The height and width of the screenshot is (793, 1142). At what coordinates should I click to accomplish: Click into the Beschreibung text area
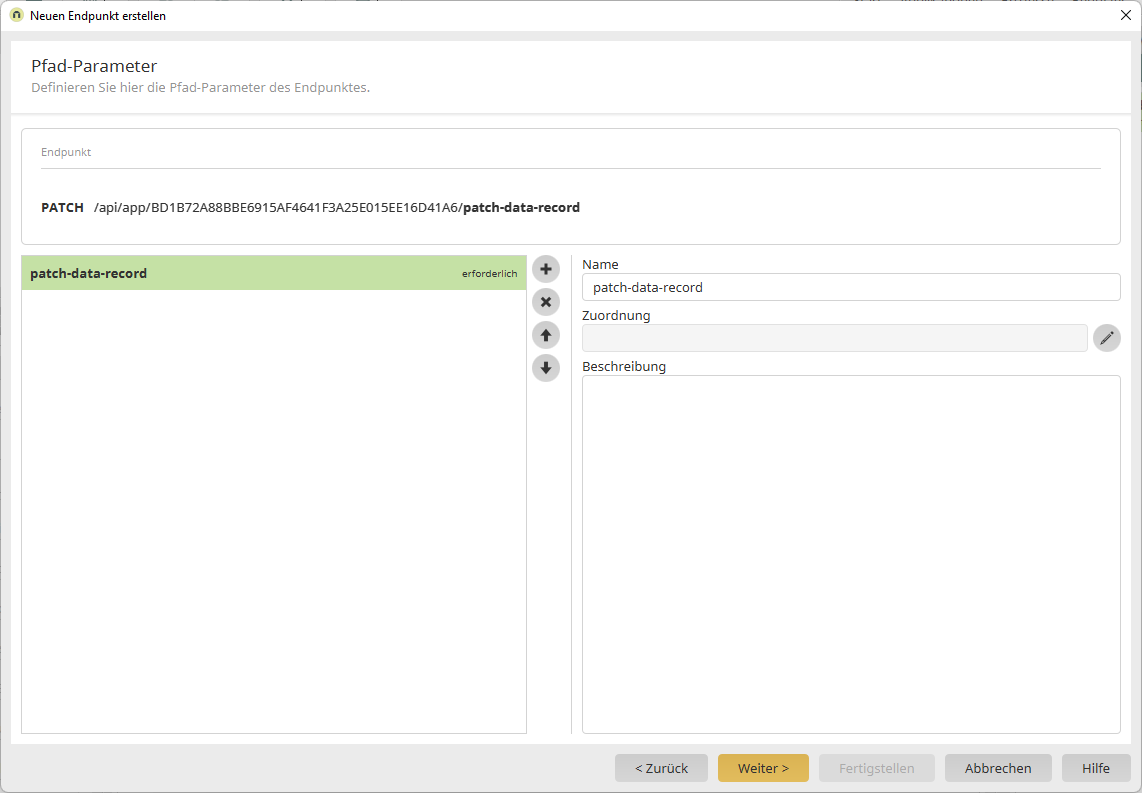pyautogui.click(x=851, y=554)
